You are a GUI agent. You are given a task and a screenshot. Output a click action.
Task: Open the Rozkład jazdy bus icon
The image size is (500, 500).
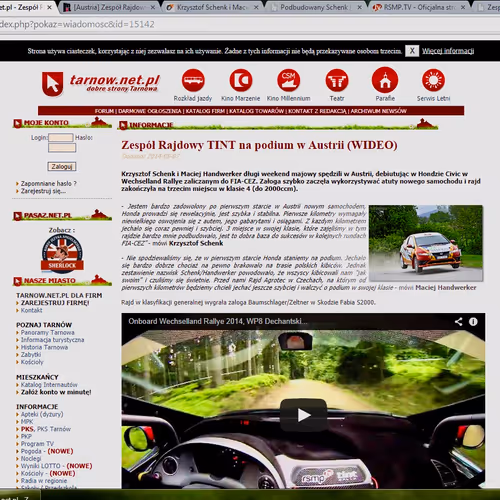point(193,80)
